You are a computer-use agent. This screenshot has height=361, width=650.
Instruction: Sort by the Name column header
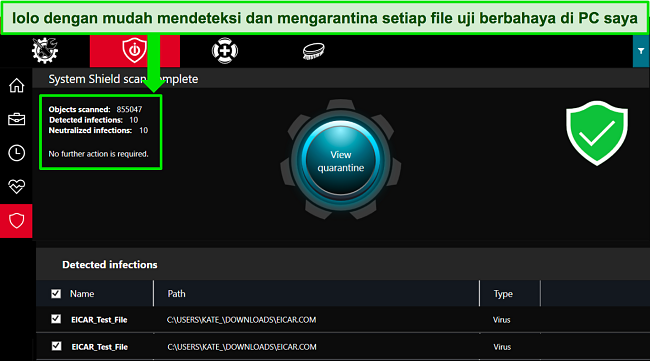[x=82, y=294]
